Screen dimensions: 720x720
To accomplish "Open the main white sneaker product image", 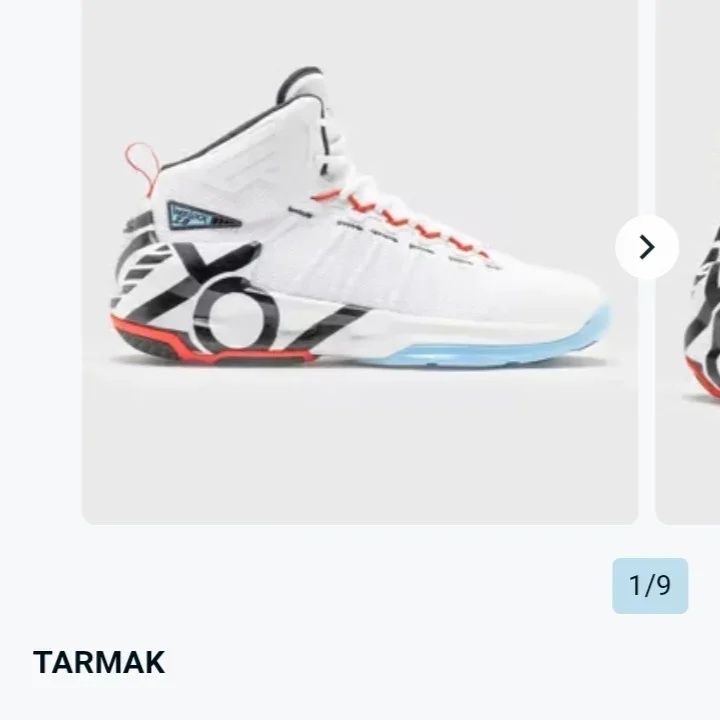I will click(360, 262).
